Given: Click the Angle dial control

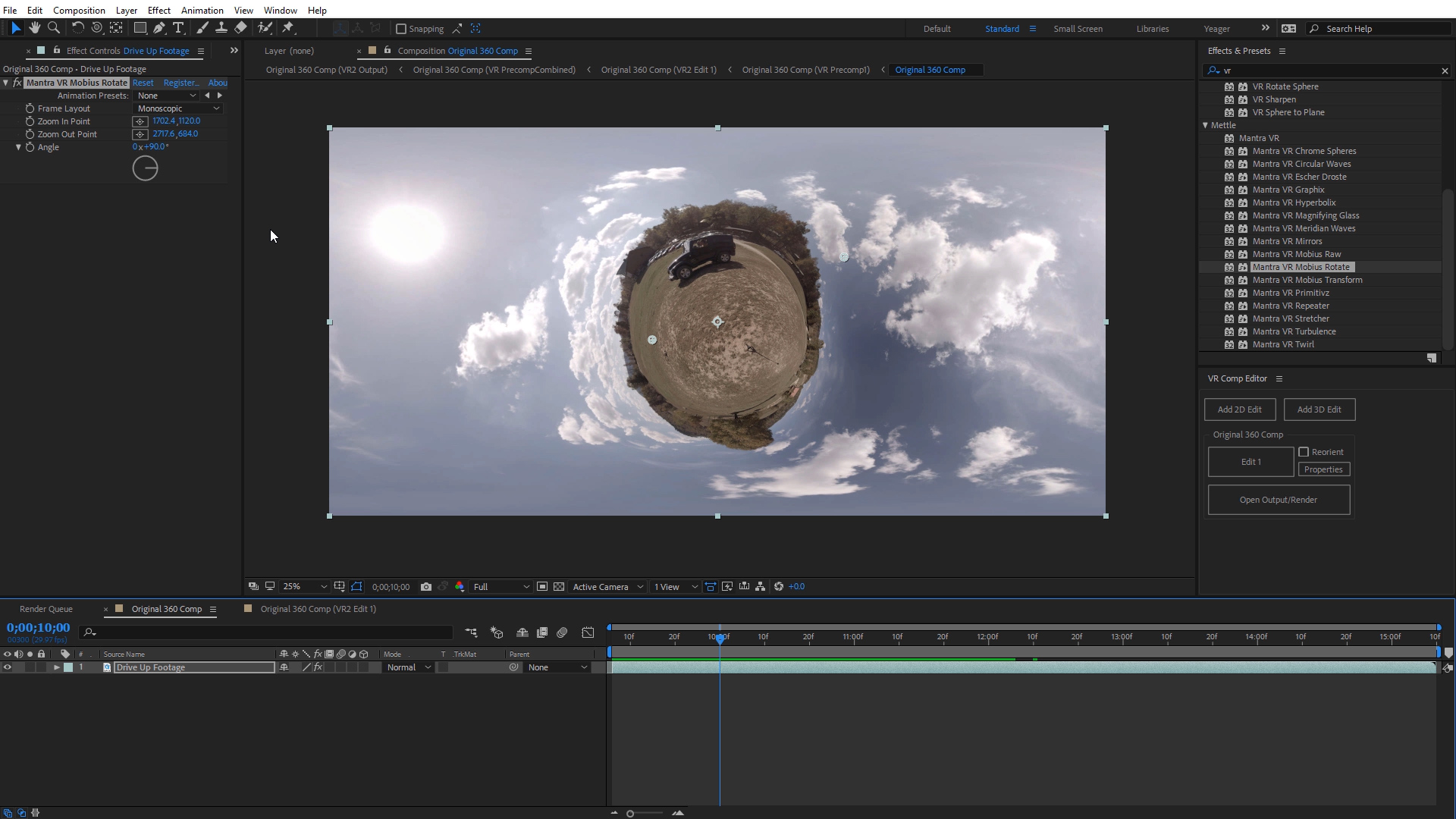Looking at the screenshot, I should coord(145,168).
